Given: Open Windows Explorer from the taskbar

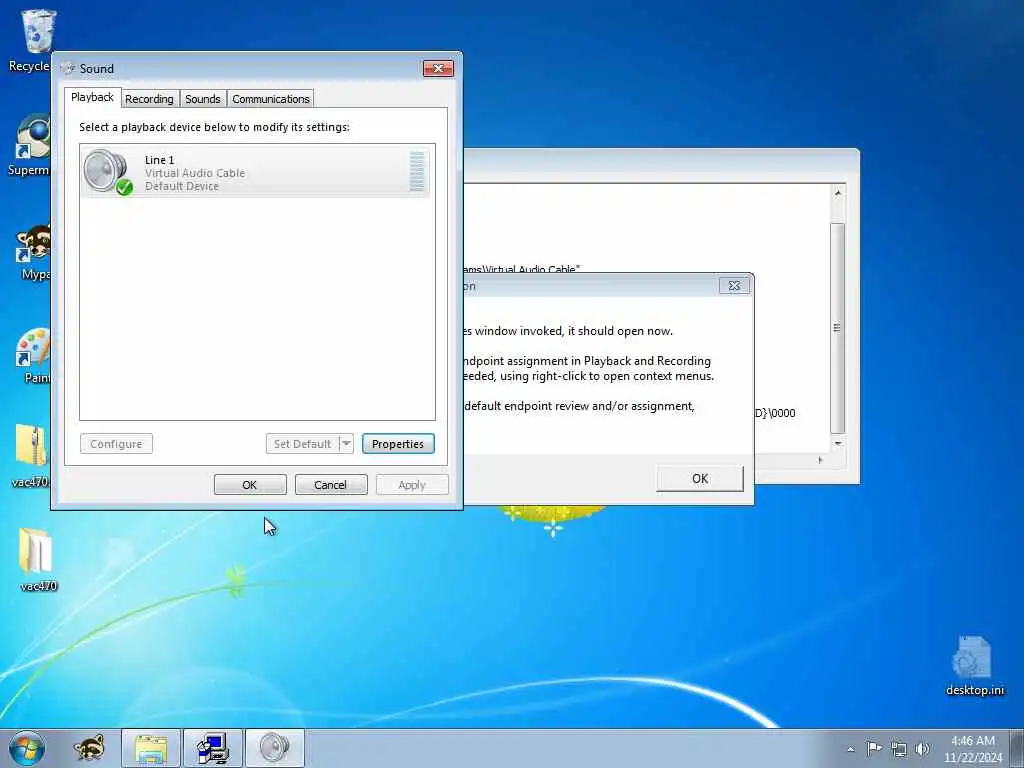Looking at the screenshot, I should point(151,748).
